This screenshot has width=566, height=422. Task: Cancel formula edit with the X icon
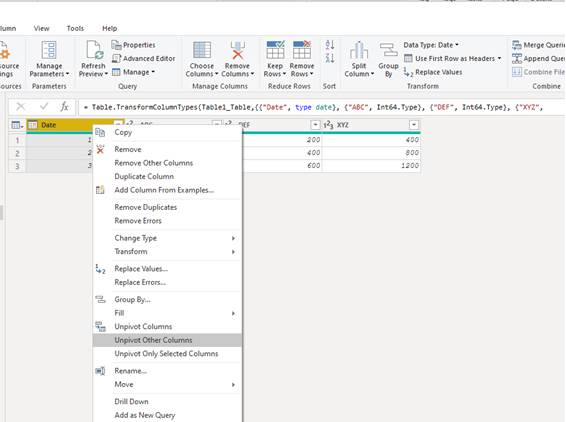[21, 106]
